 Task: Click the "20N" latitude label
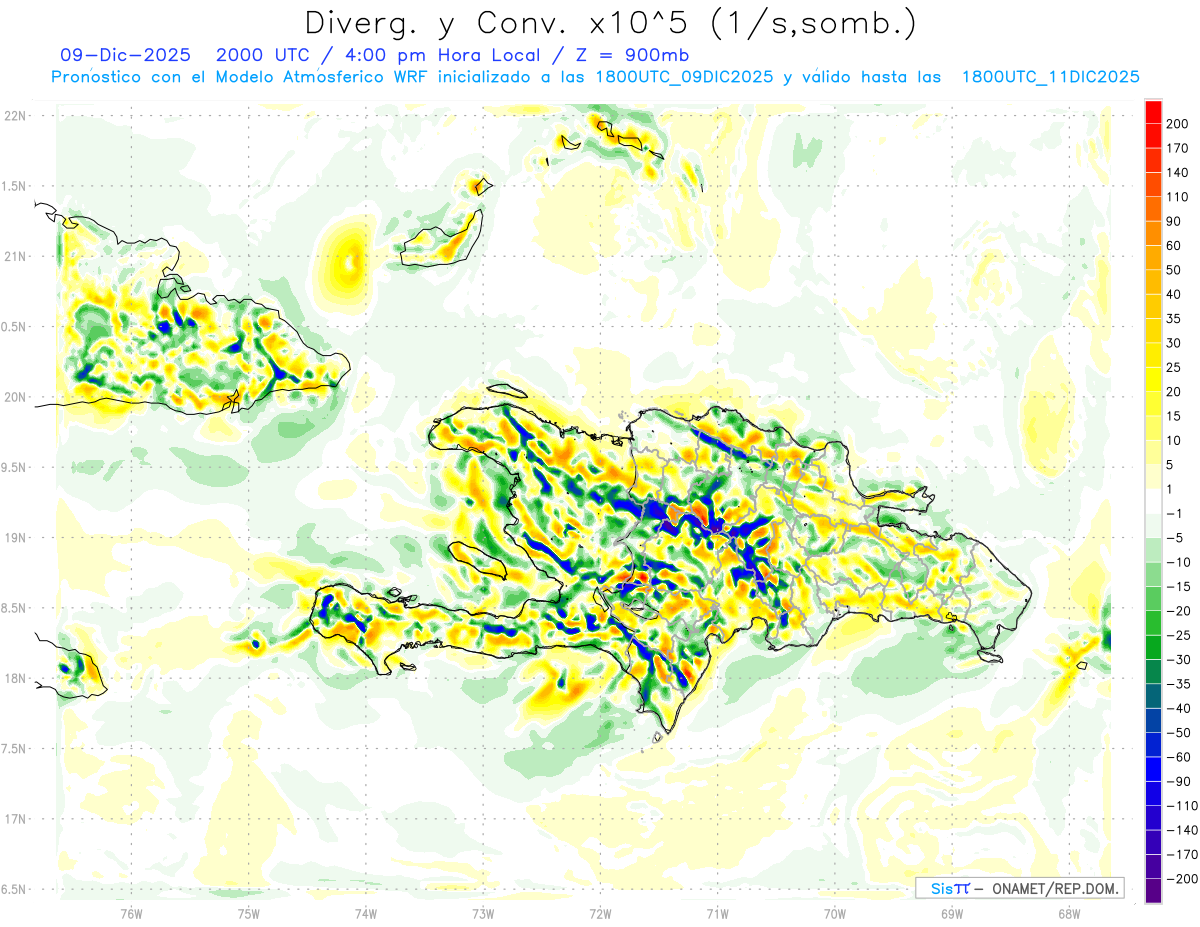pyautogui.click(x=15, y=397)
